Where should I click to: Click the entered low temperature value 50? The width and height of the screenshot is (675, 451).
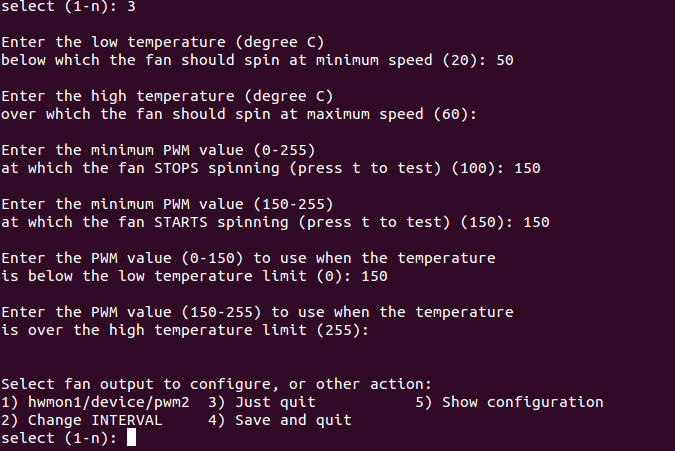click(505, 60)
